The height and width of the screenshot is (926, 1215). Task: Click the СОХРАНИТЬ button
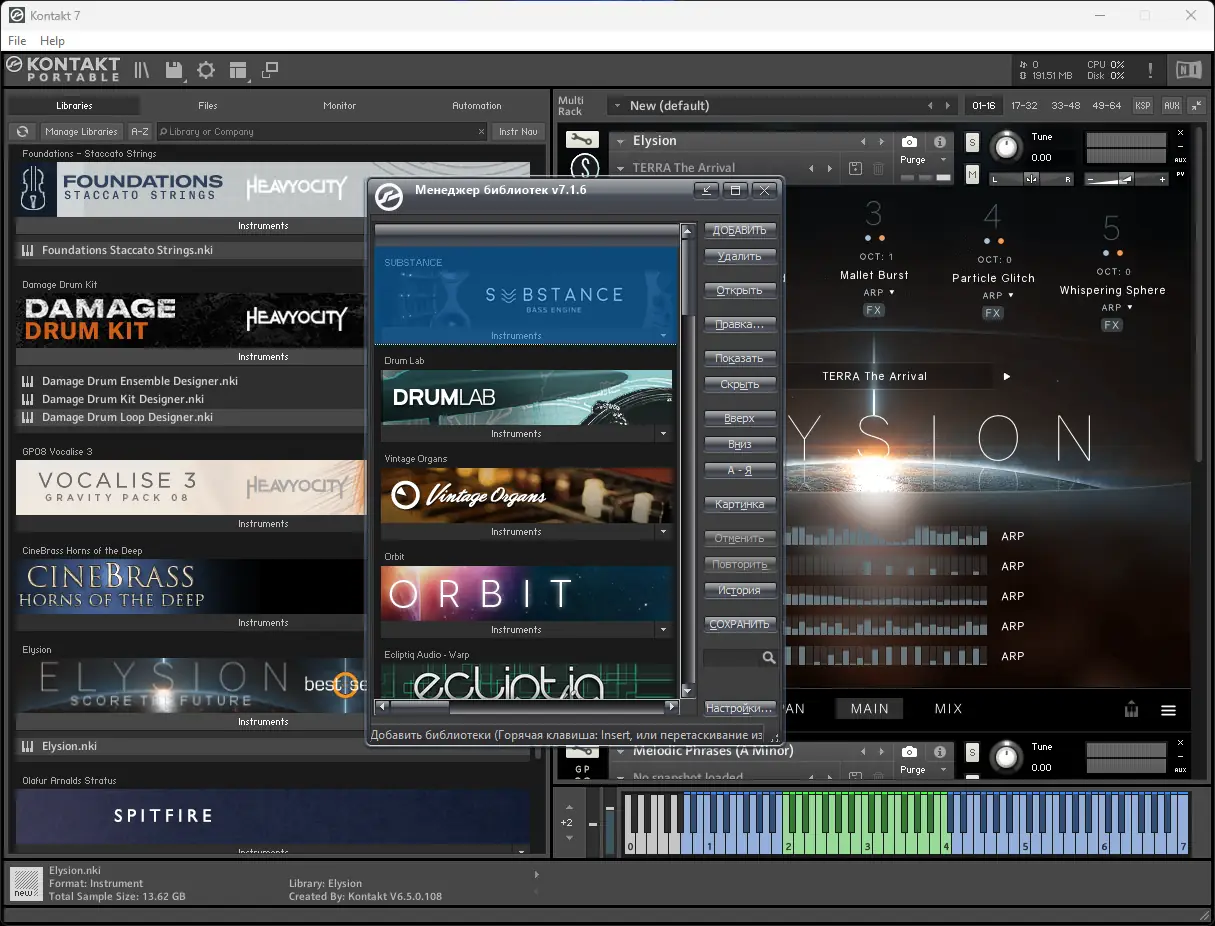click(x=740, y=624)
